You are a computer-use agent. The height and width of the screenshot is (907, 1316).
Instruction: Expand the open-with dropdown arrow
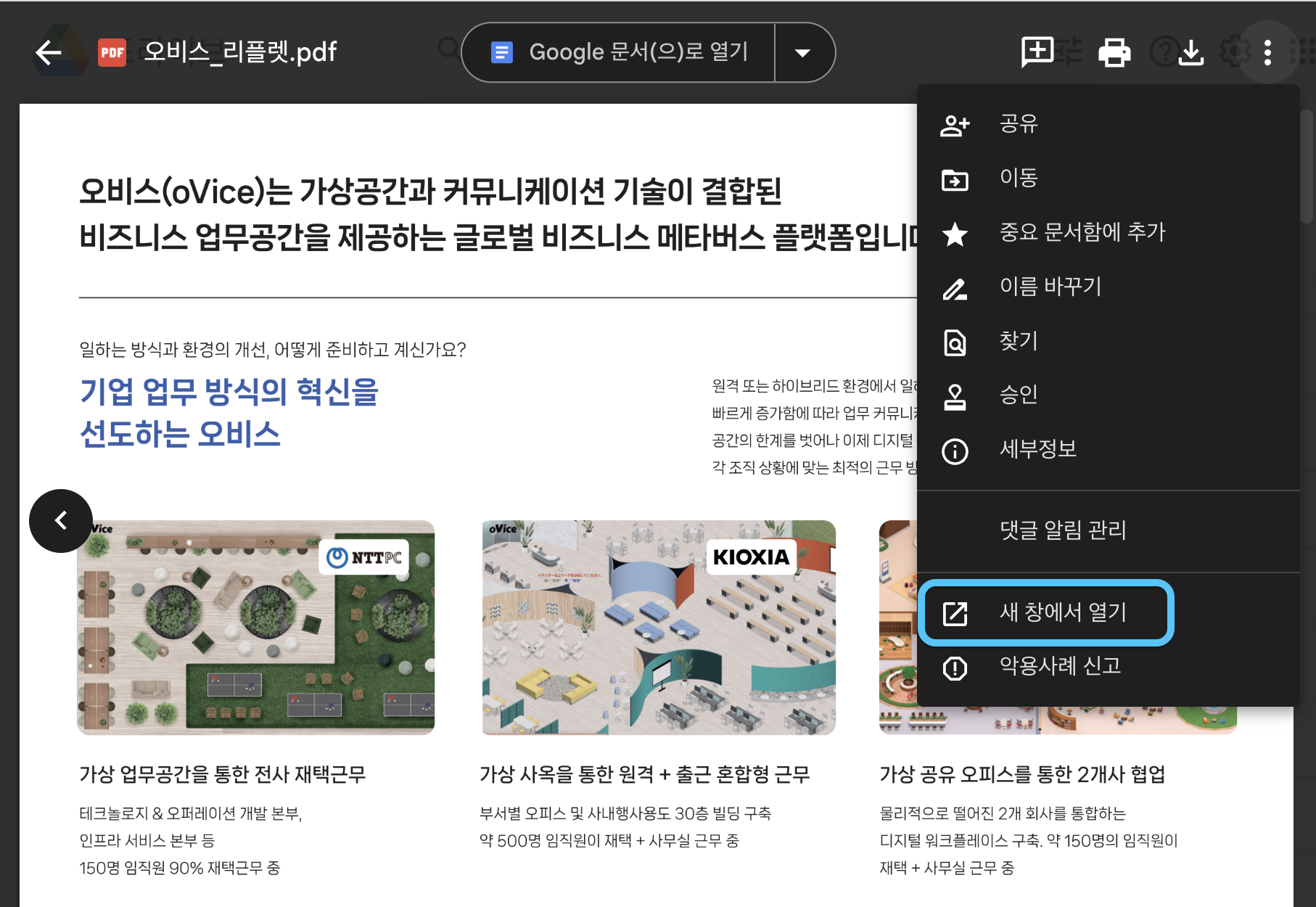click(802, 52)
